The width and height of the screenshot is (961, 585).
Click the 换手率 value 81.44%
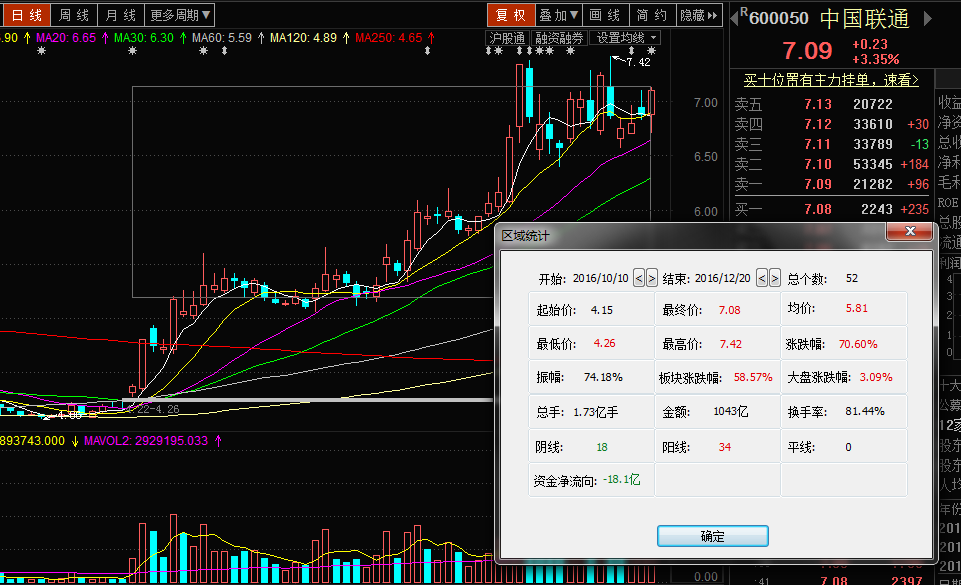[865, 411]
